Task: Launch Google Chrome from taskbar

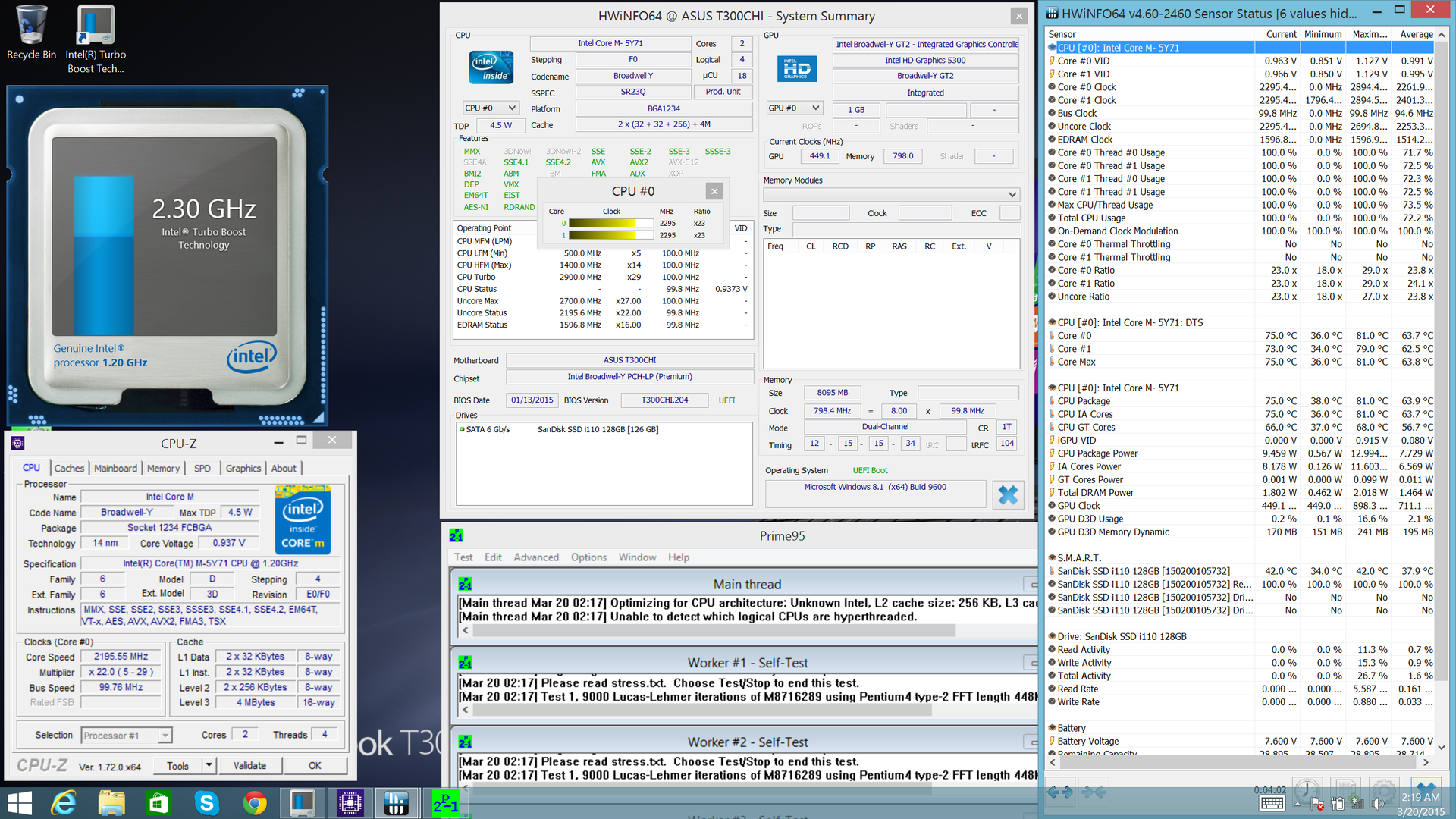Action: pyautogui.click(x=254, y=803)
